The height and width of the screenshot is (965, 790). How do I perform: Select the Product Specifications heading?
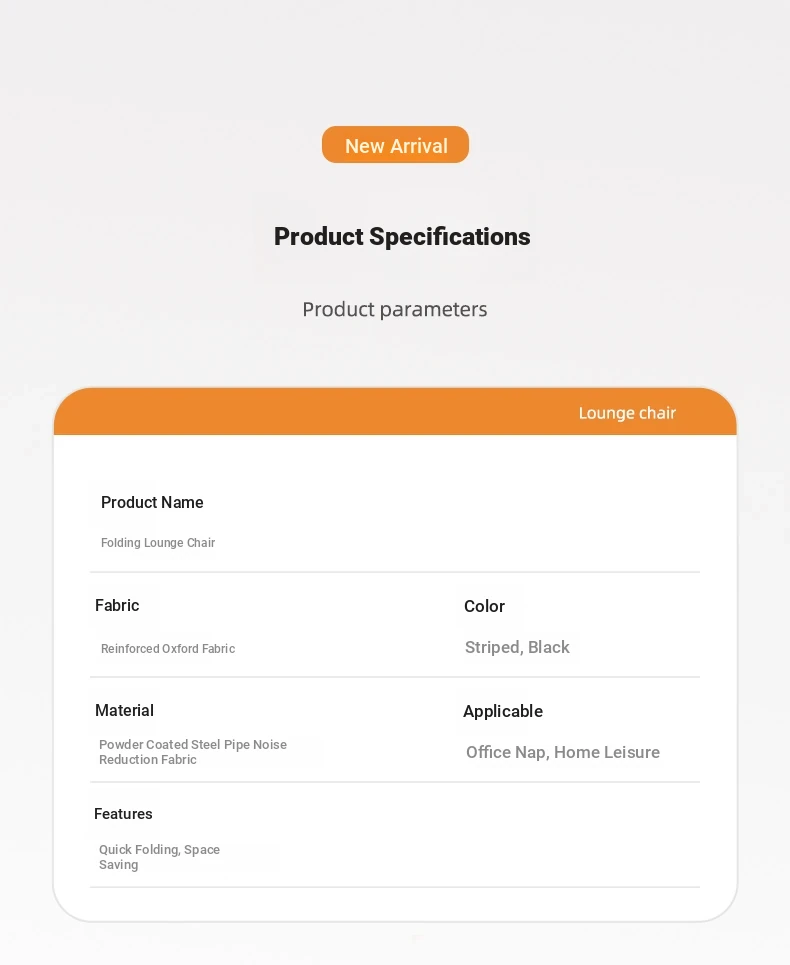tap(402, 237)
